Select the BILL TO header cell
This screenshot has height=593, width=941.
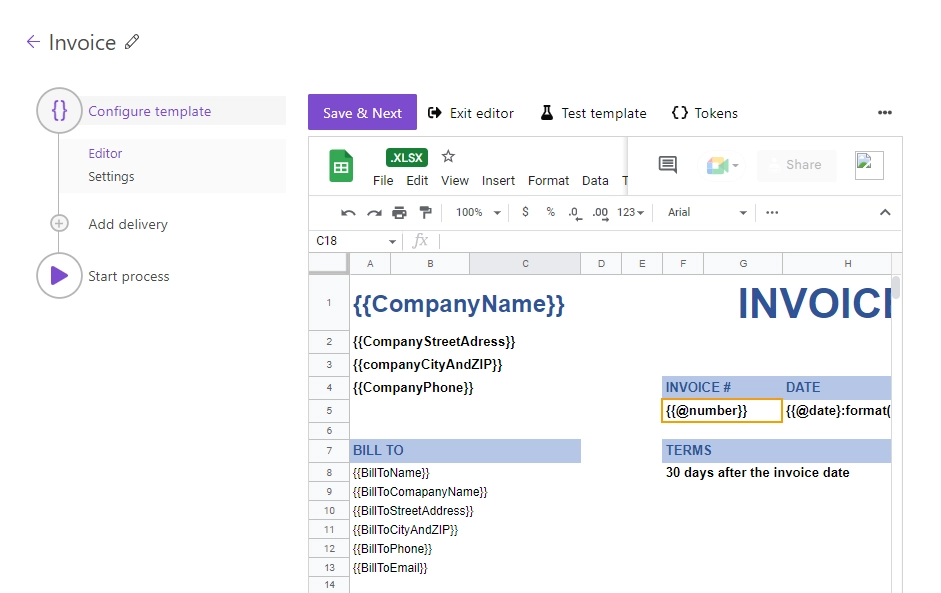[465, 450]
